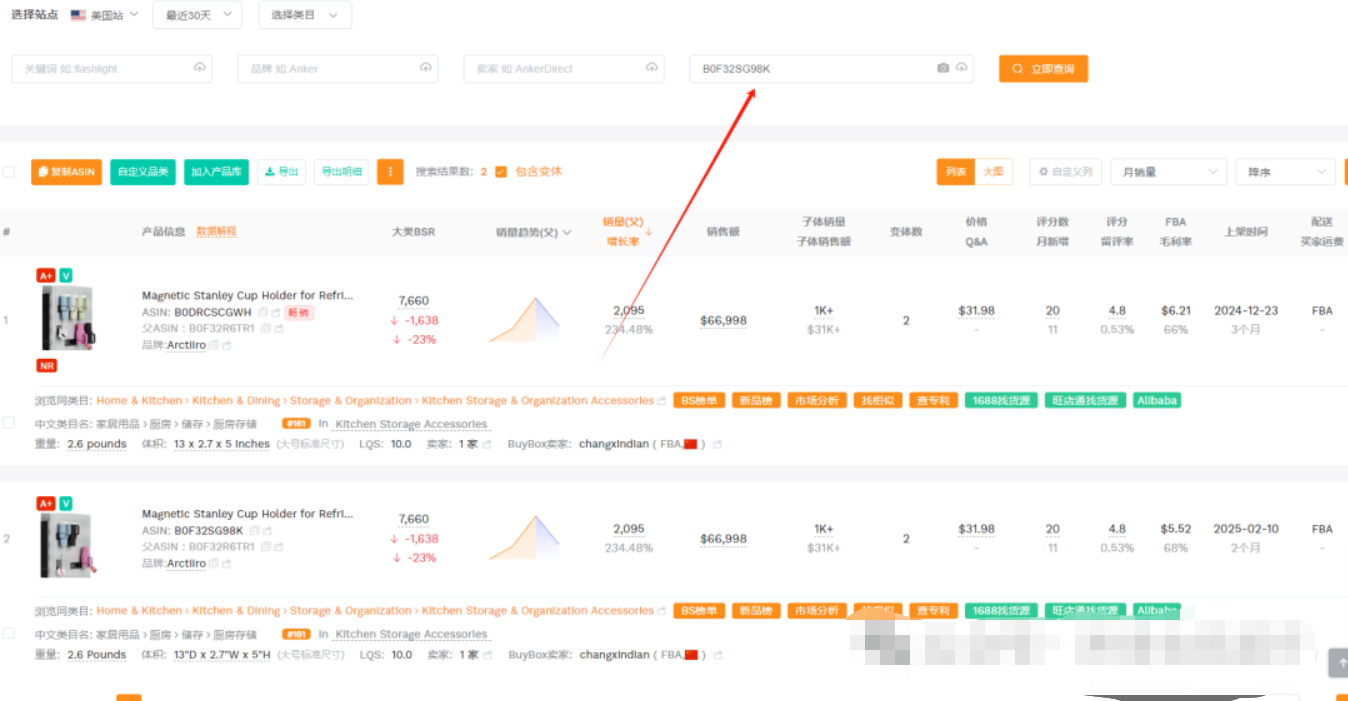Click NR badge on product row 1
1348x701 pixels.
pos(46,366)
